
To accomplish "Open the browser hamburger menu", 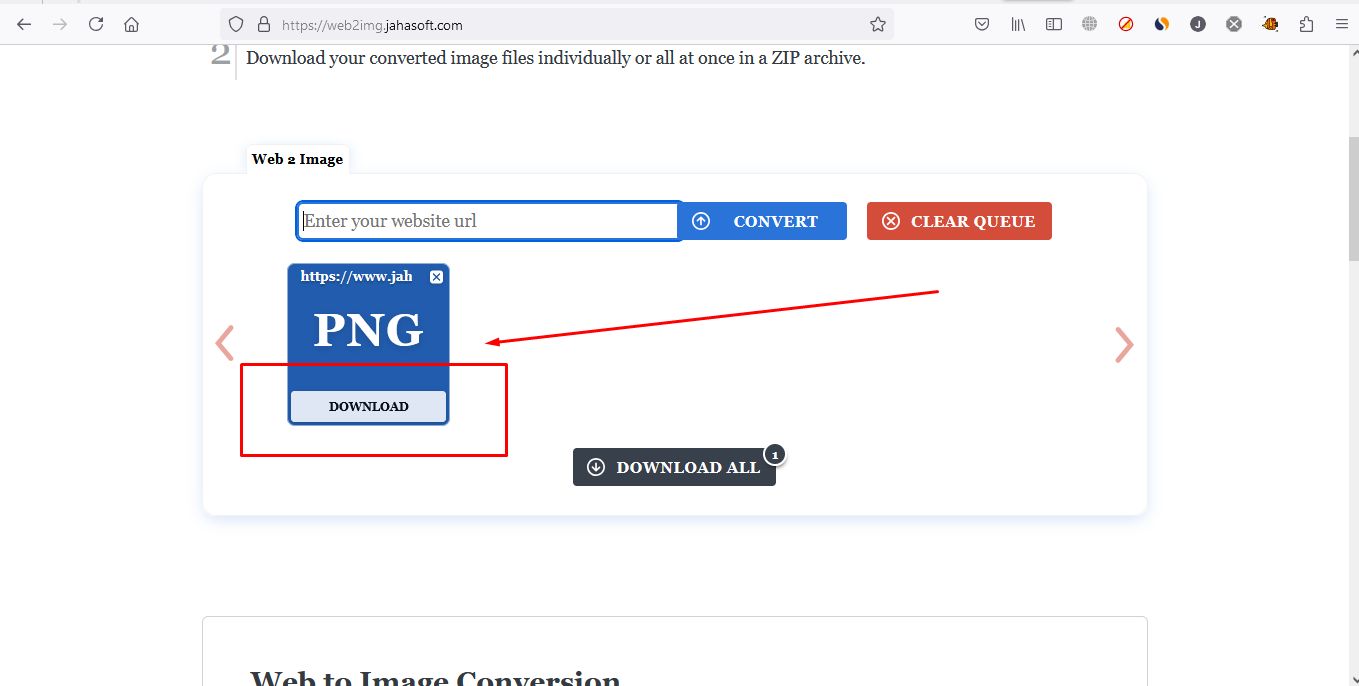I will [1342, 24].
